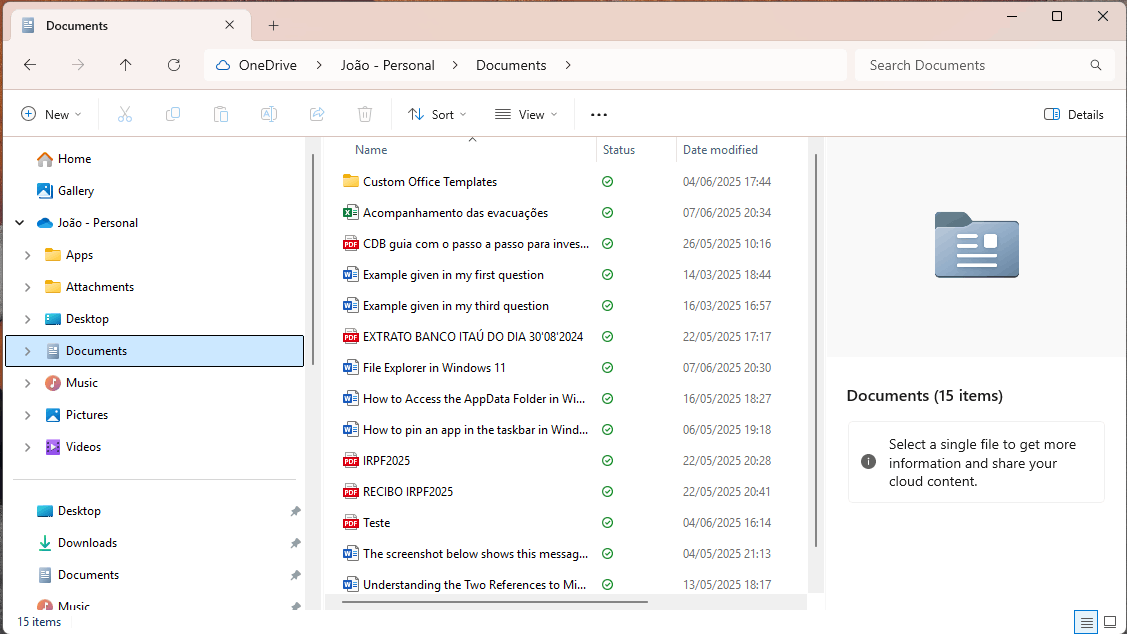The image size is (1127, 634).
Task: Click the Word icon of File Explorer in Windows 11
Action: [x=351, y=368]
